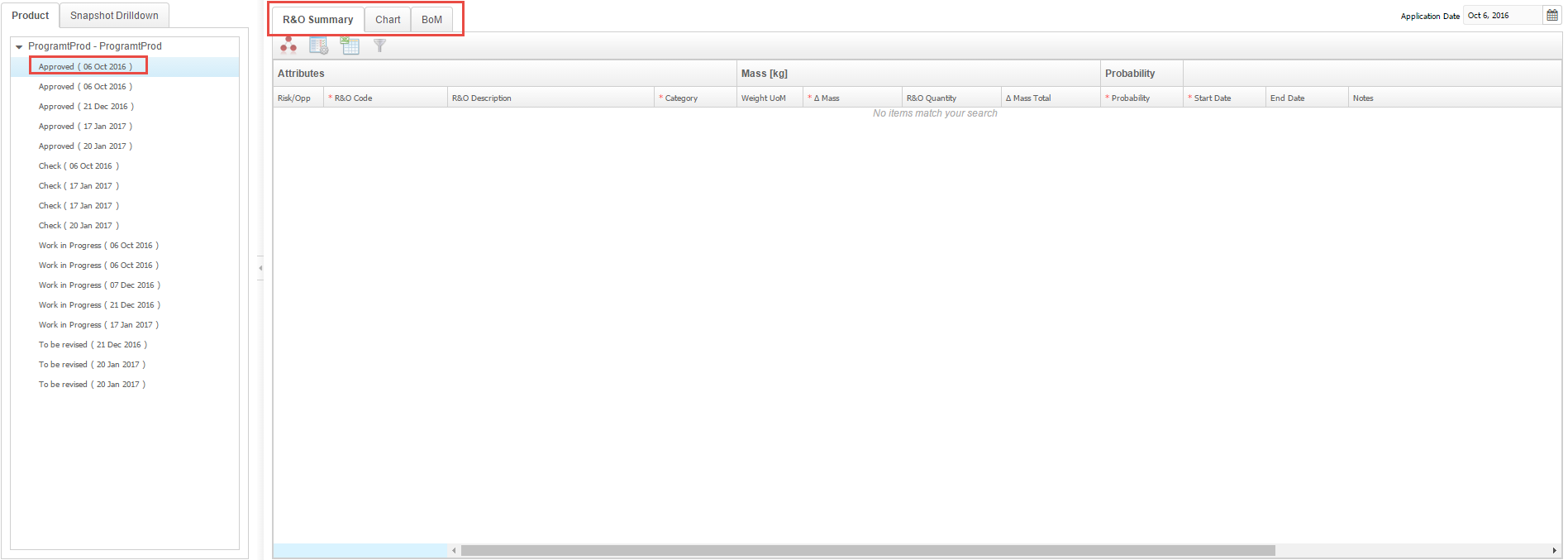
Task: Open the column configuration list-with-gear icon
Action: [319, 46]
